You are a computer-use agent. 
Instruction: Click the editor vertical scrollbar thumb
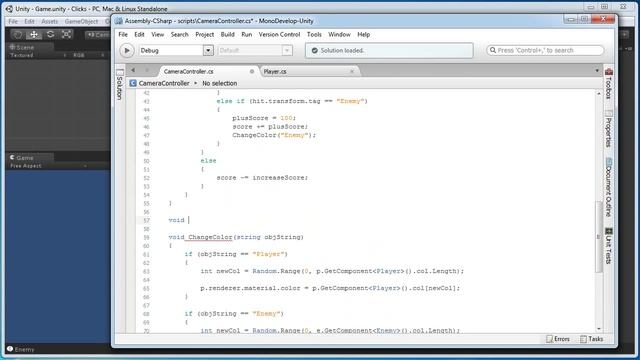click(599, 237)
